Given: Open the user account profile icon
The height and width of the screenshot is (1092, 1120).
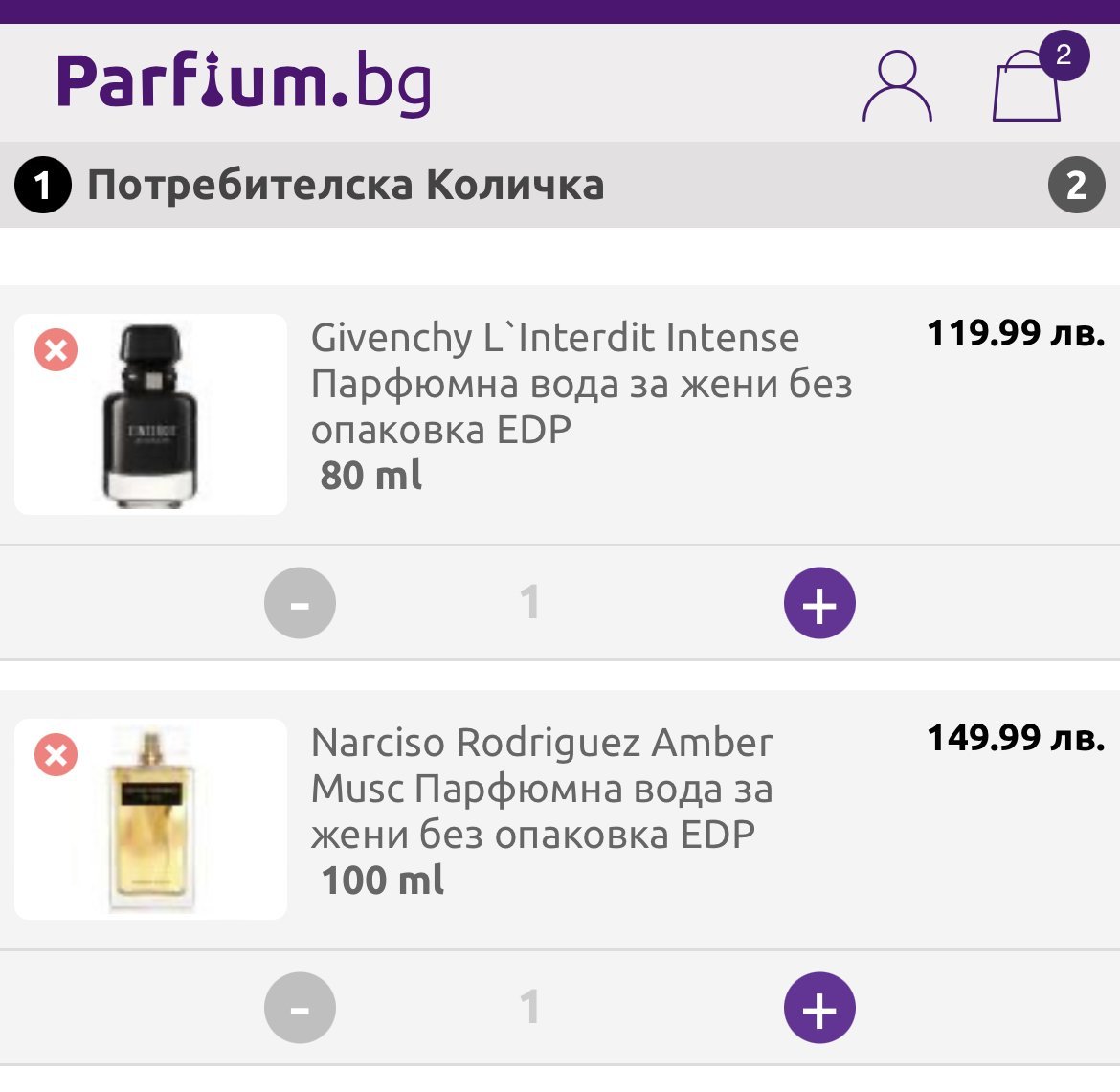Looking at the screenshot, I should click(897, 86).
